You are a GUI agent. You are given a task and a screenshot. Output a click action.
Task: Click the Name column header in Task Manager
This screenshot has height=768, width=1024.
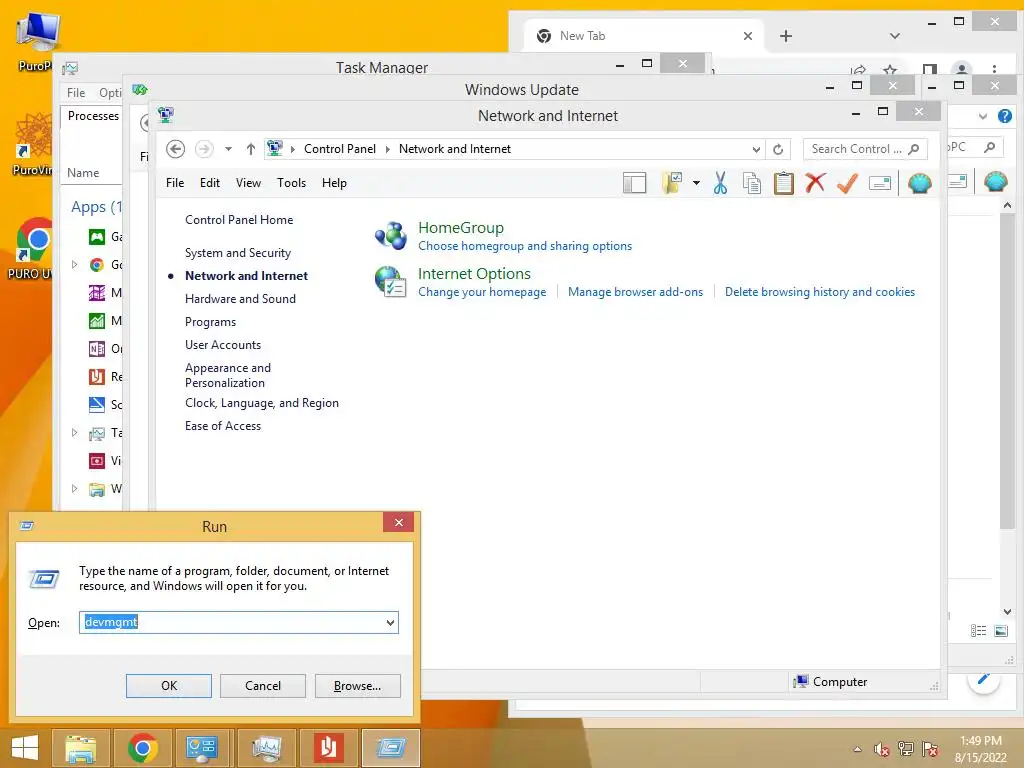point(83,173)
